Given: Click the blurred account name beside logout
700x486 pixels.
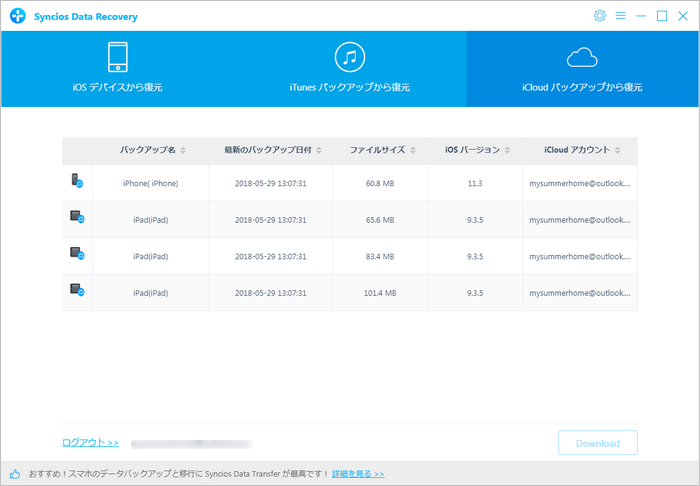Looking at the screenshot, I should [192, 444].
